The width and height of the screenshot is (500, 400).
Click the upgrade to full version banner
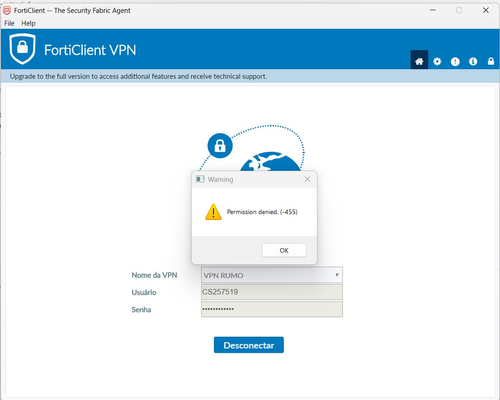250,76
